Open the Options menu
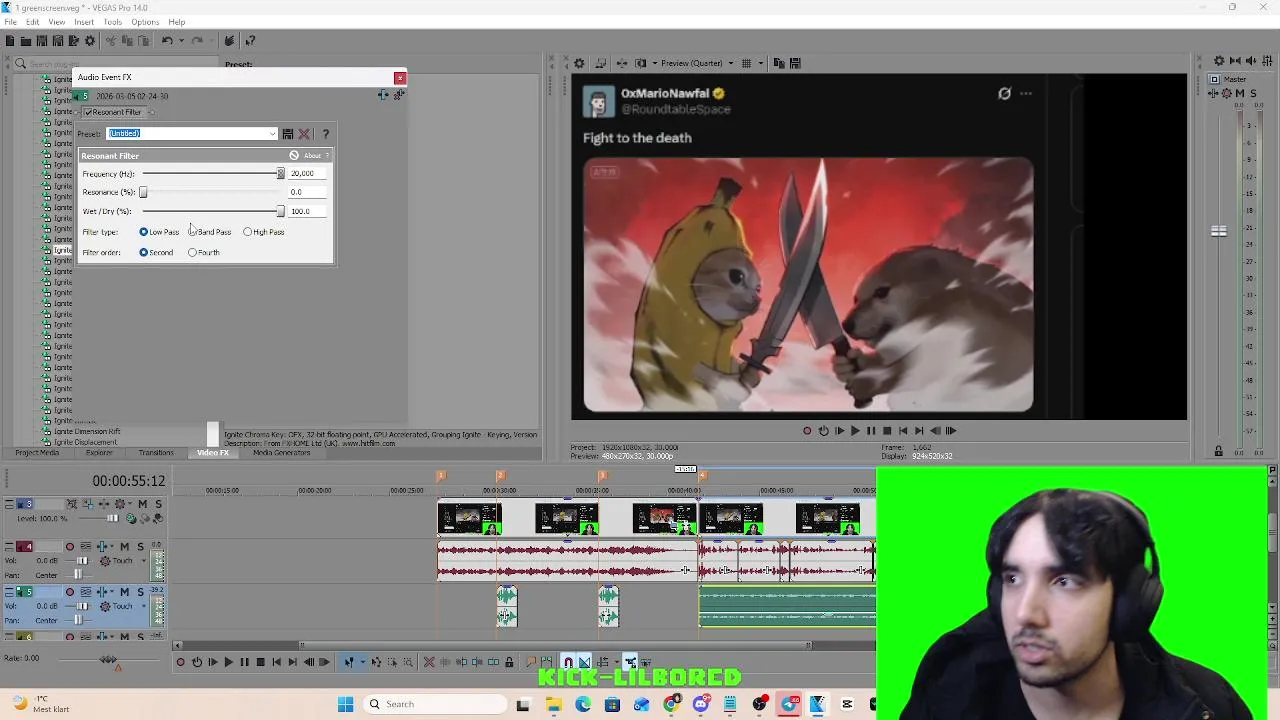 point(145,22)
